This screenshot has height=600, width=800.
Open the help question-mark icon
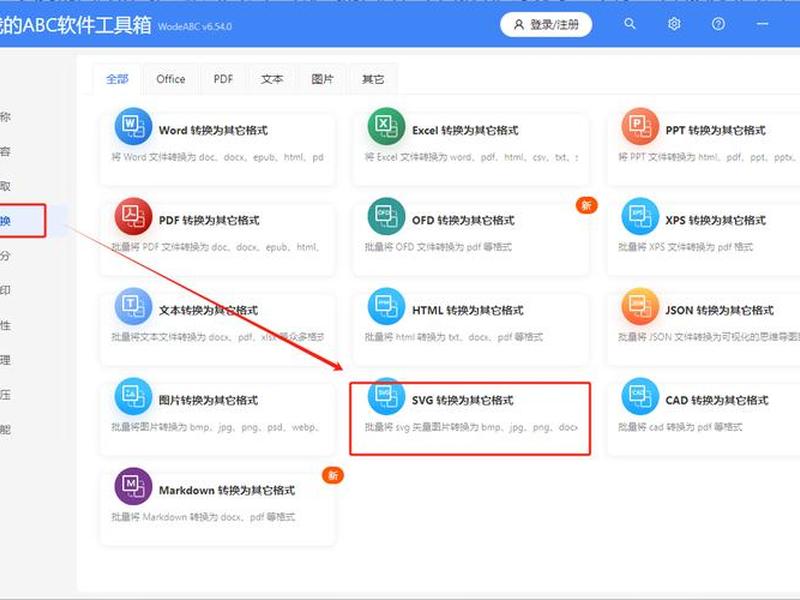718,24
